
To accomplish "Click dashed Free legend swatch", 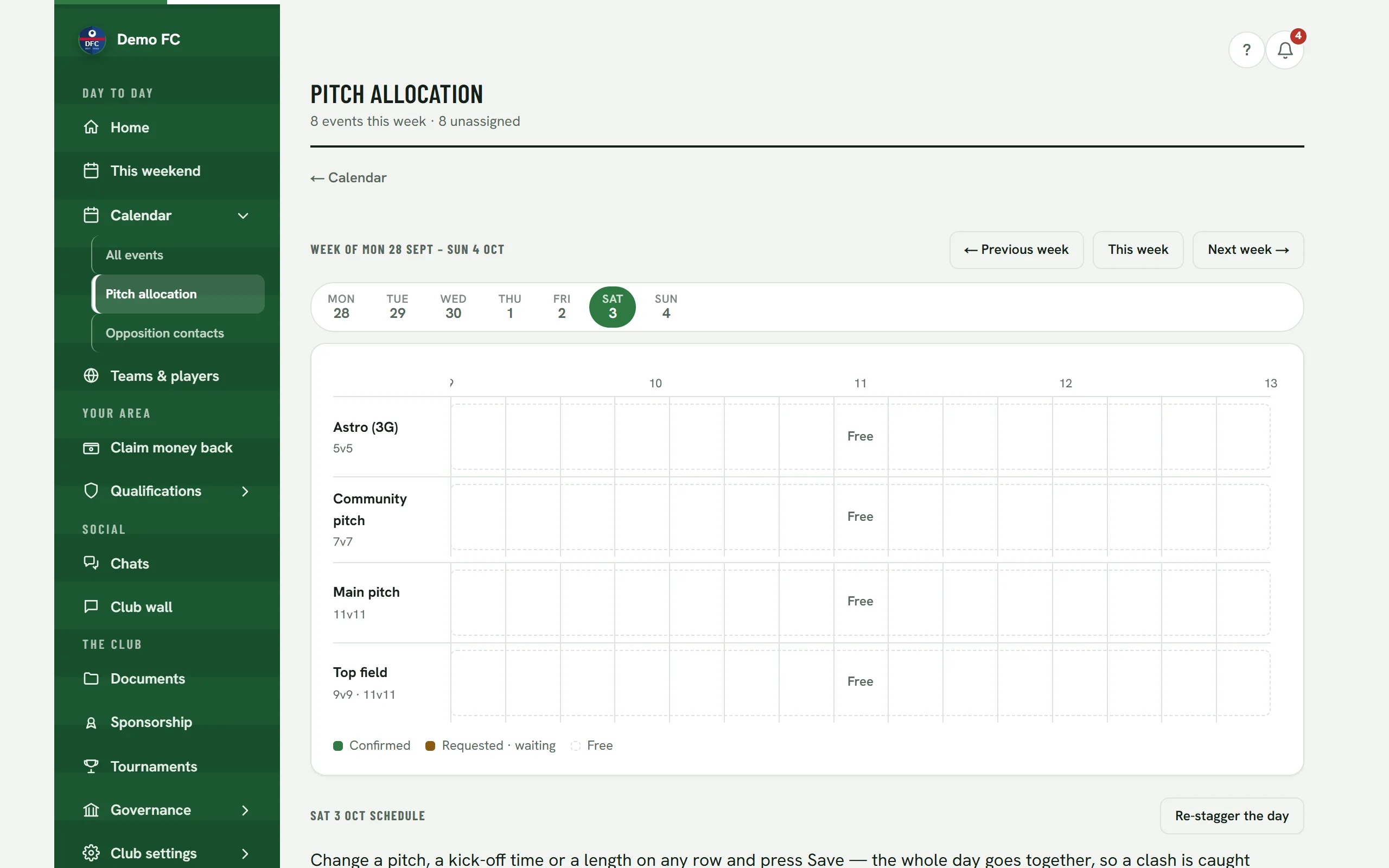I will [x=576, y=746].
